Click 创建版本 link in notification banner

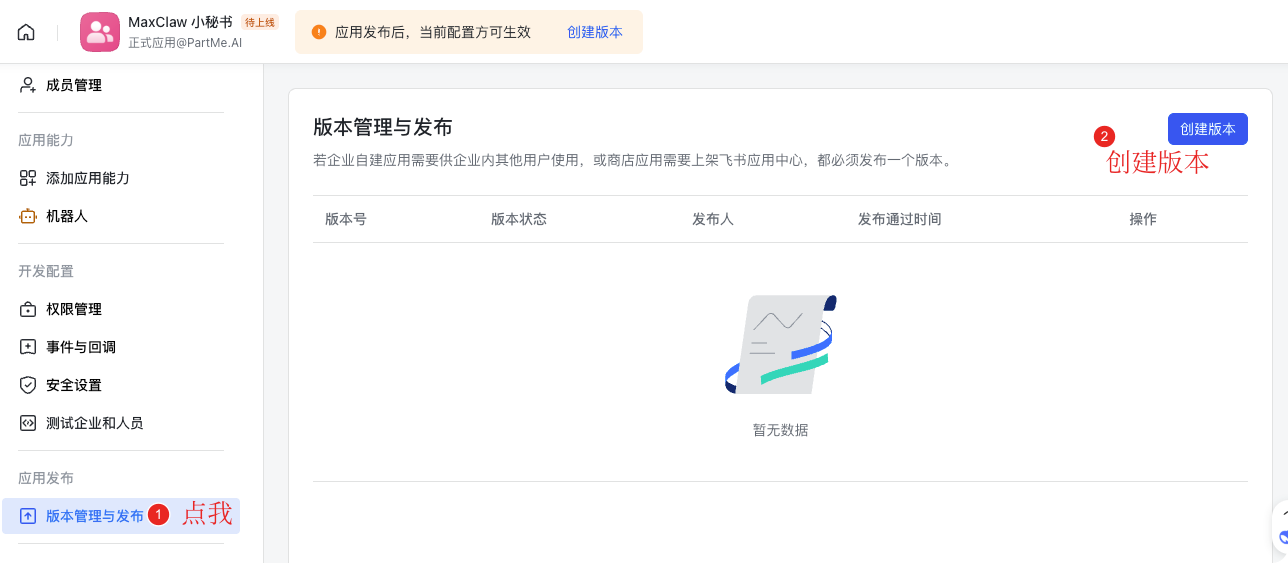595,32
